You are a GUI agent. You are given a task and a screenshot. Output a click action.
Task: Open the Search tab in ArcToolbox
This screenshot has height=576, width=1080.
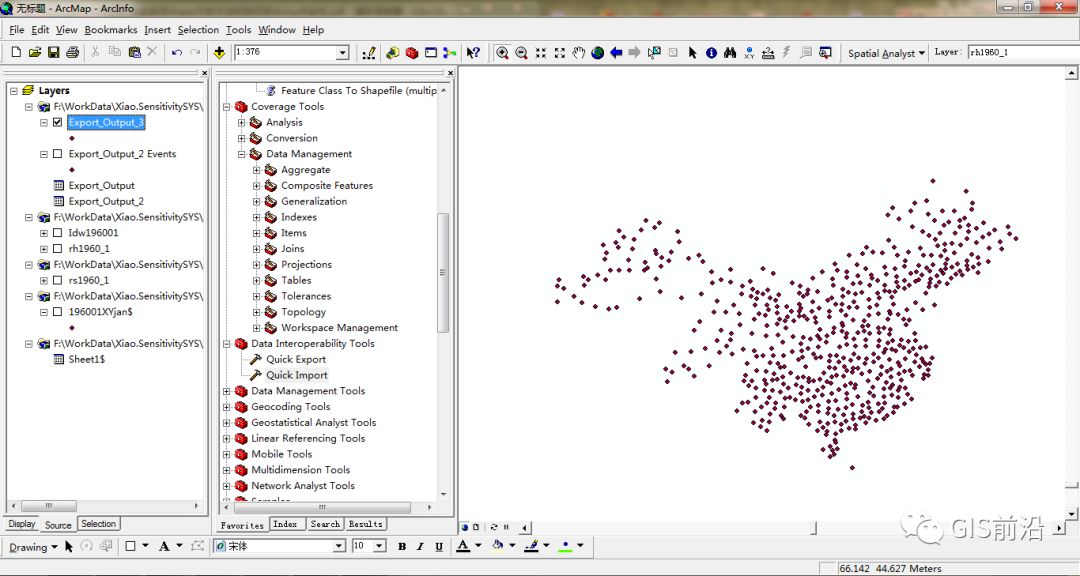(x=324, y=524)
